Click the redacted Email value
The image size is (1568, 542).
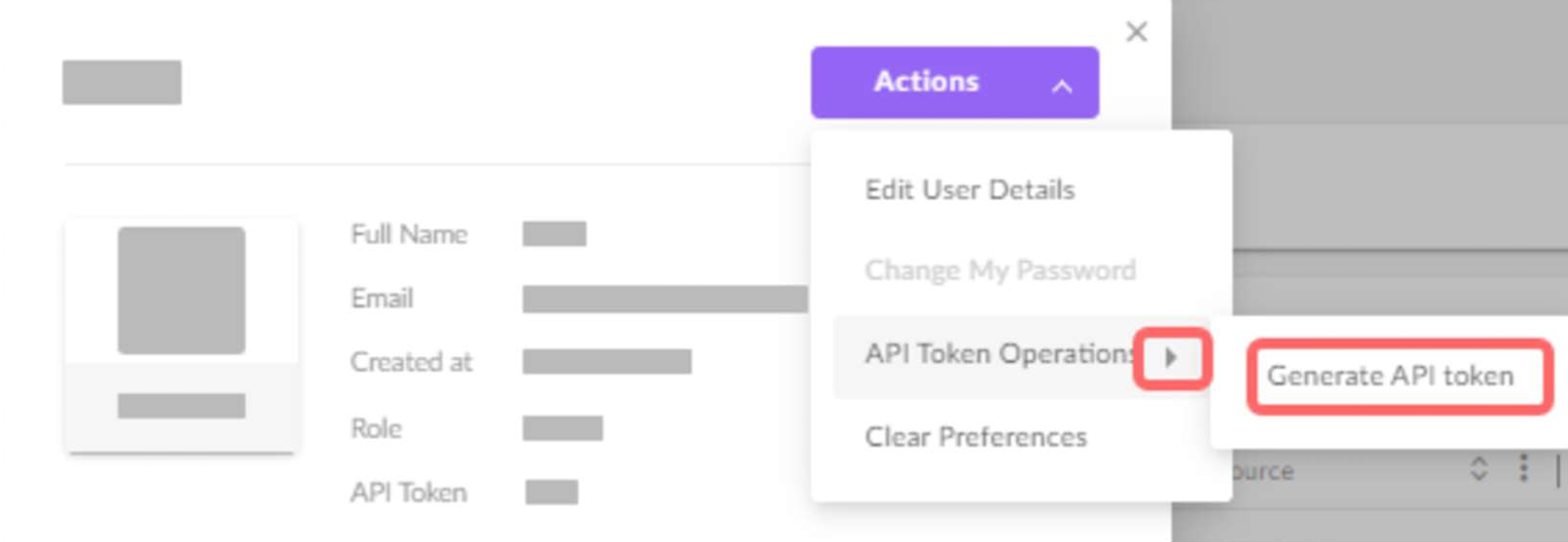pos(664,299)
